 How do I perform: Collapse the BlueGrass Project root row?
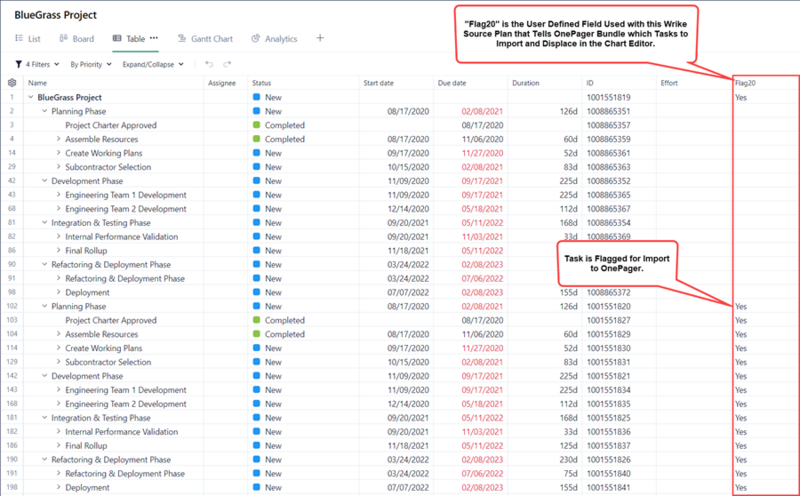(x=31, y=97)
